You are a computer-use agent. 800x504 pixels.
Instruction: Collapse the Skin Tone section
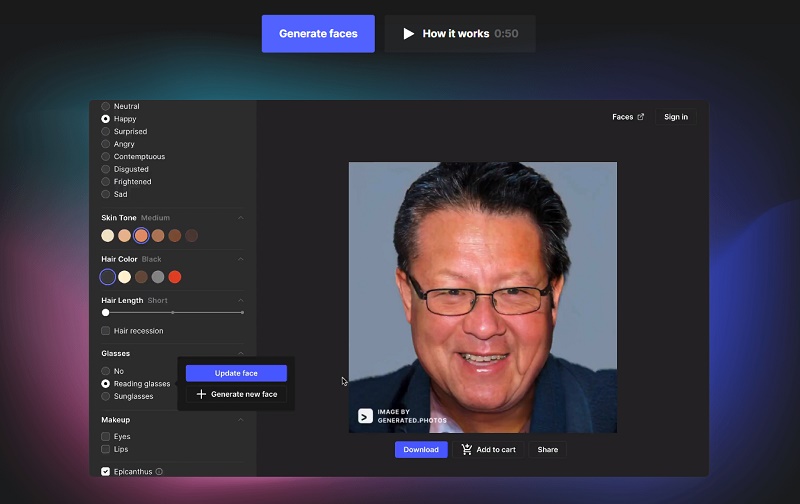(x=240, y=218)
